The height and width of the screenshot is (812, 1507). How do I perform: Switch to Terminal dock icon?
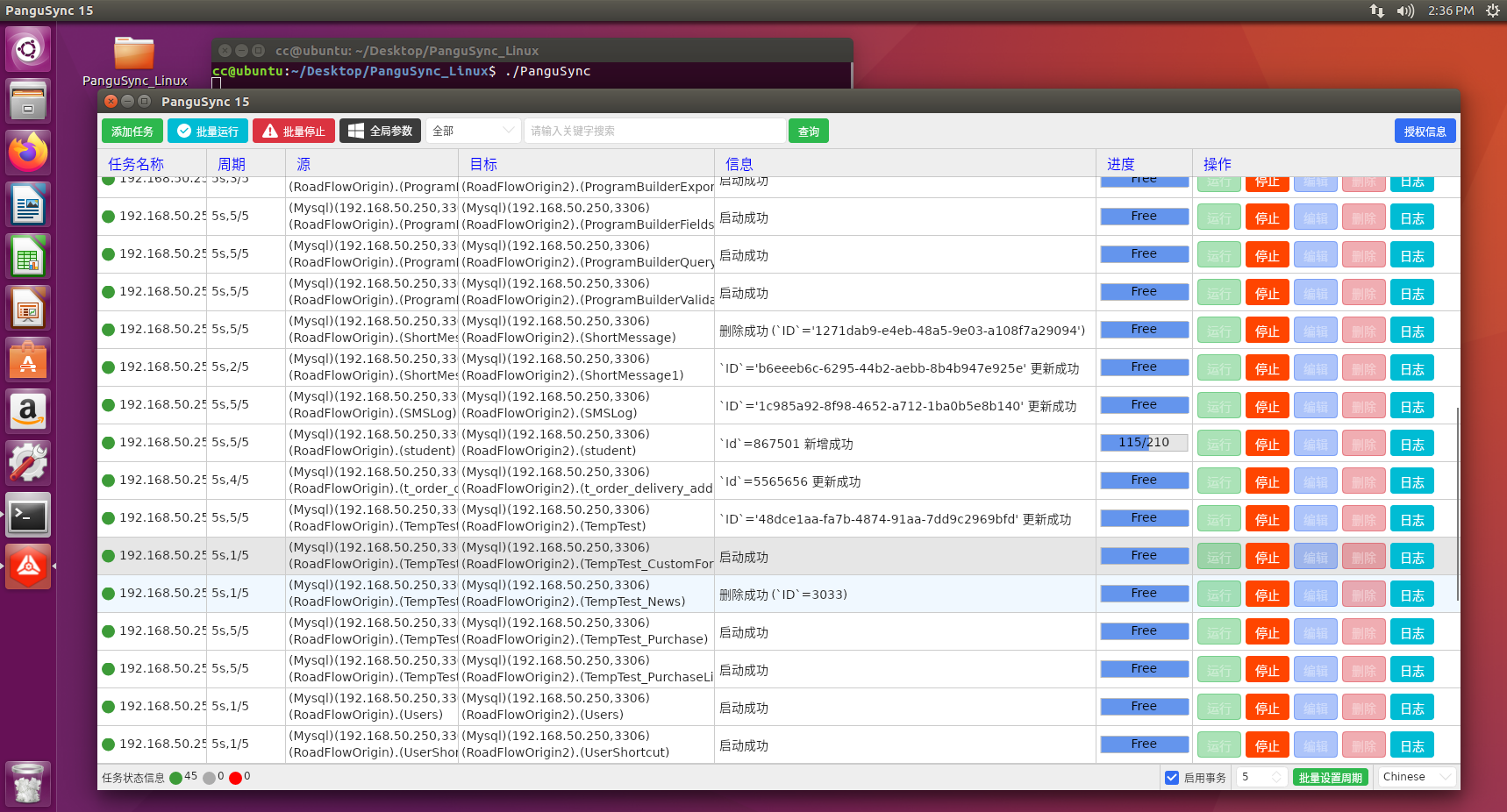[x=28, y=515]
